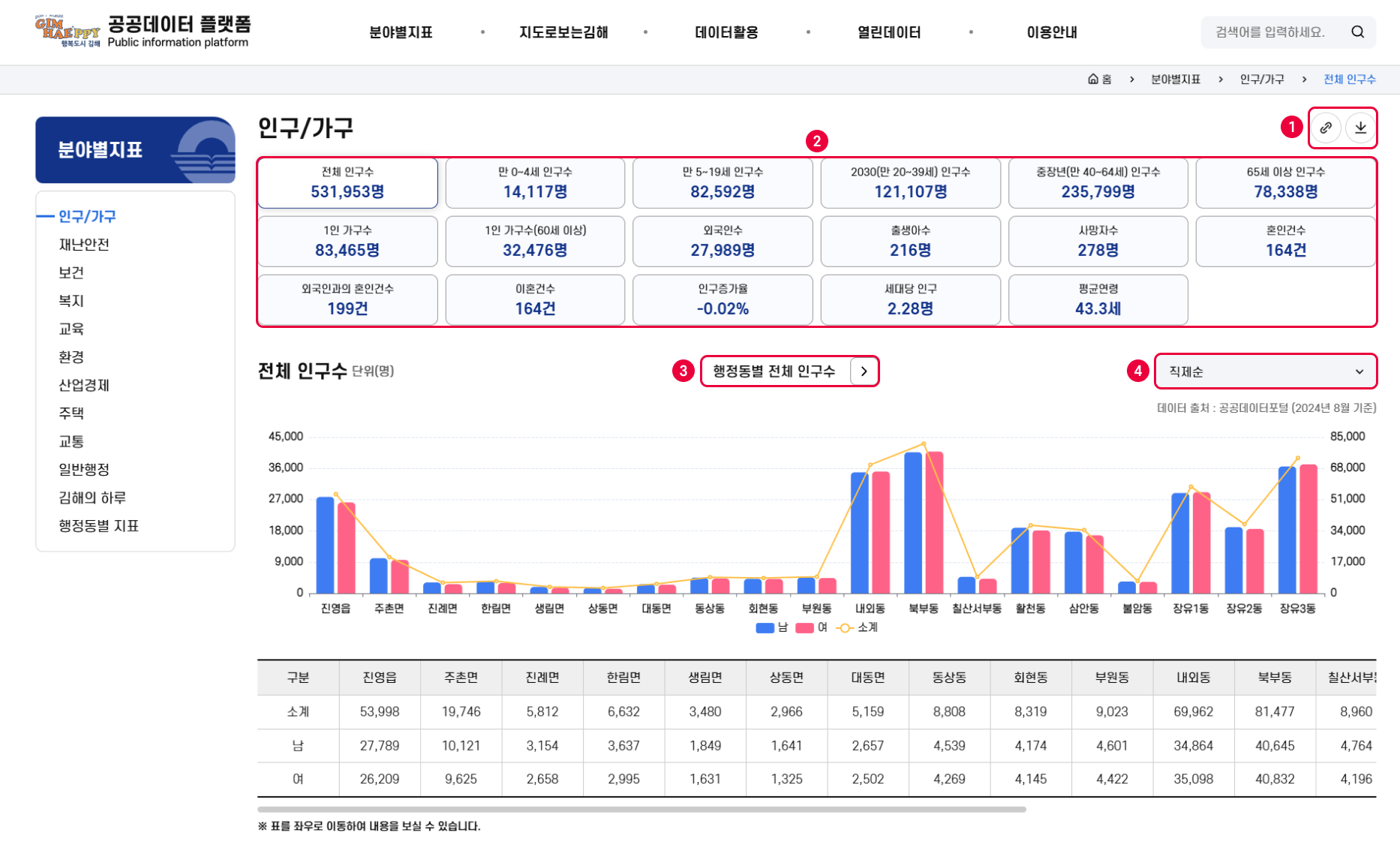Click 전체 인구수 breadcrumb link
Screen dimensions: 1400x857
[x=1350, y=79]
